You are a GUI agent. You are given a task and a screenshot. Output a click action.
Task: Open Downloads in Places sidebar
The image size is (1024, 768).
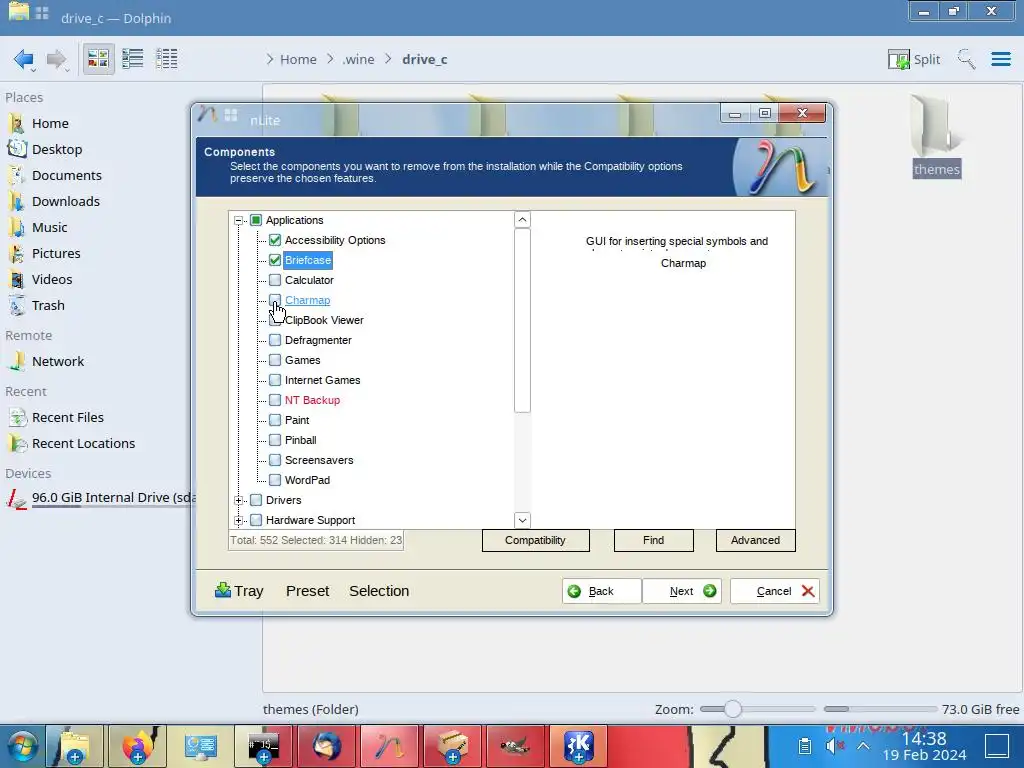coord(66,201)
